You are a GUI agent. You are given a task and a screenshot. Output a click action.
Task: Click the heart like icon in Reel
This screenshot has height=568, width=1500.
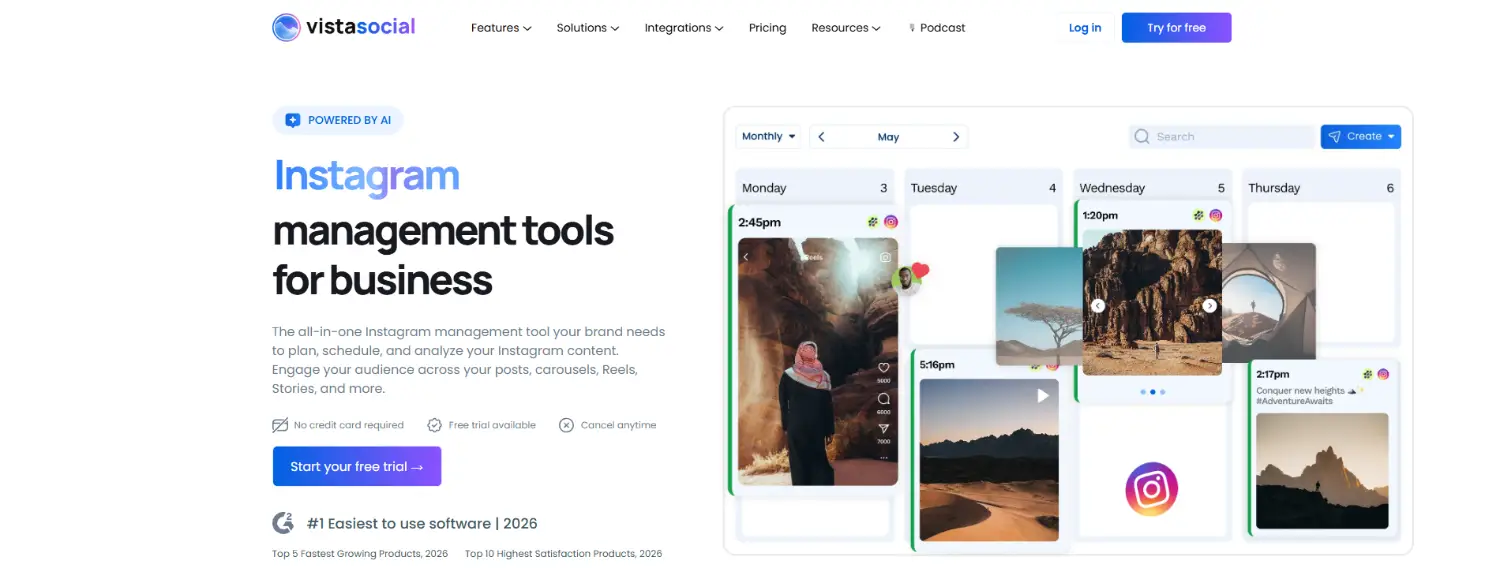pos(883,368)
